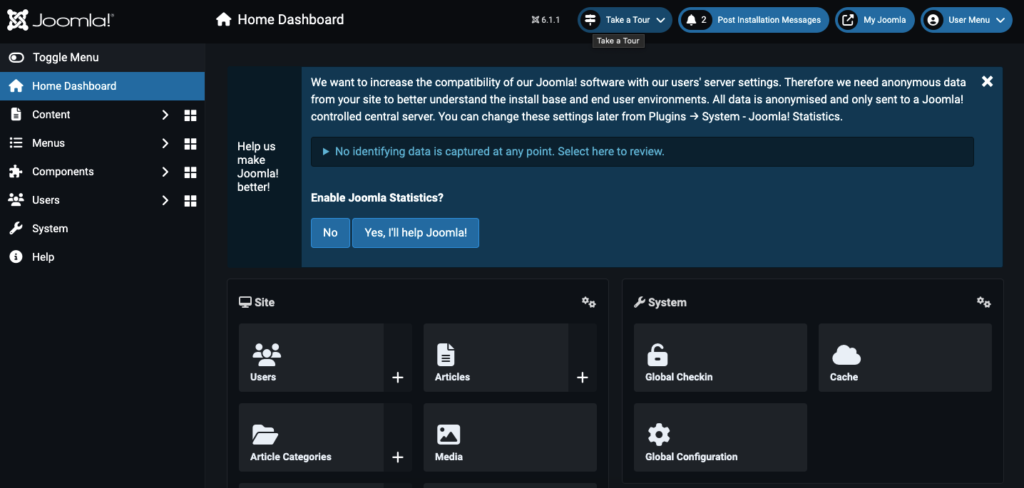
Task: Click 'Enable Joomla Statistics?' text
Action: pyautogui.click(x=377, y=197)
